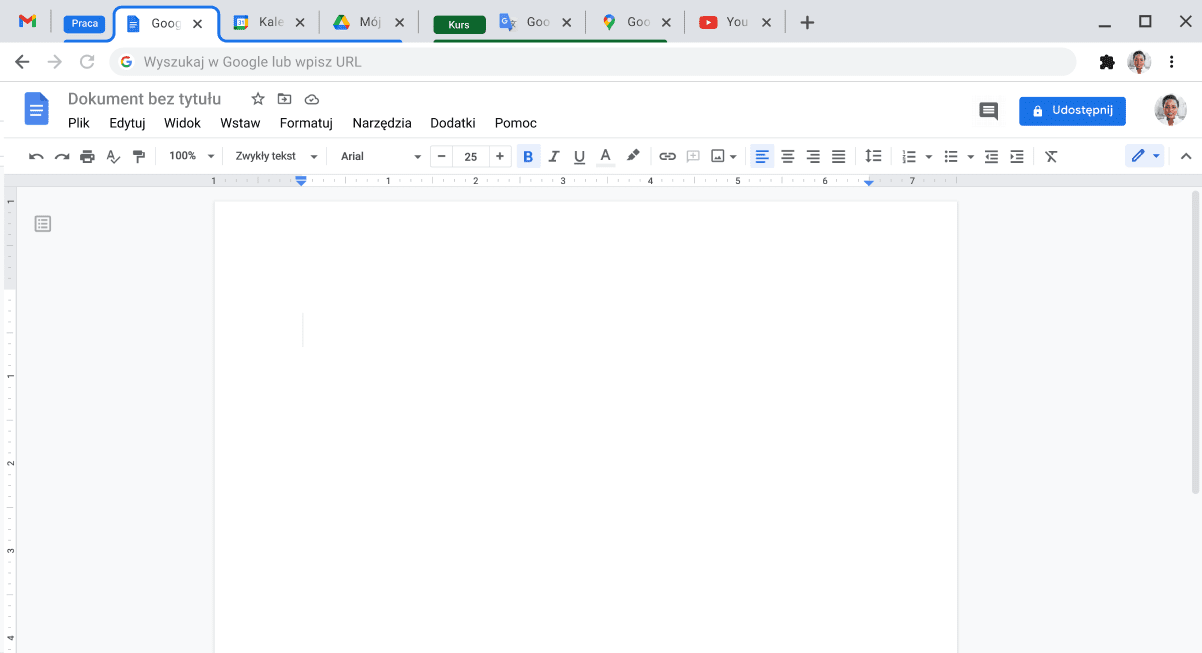Expand the insert image dropdown arrow

[x=733, y=157]
